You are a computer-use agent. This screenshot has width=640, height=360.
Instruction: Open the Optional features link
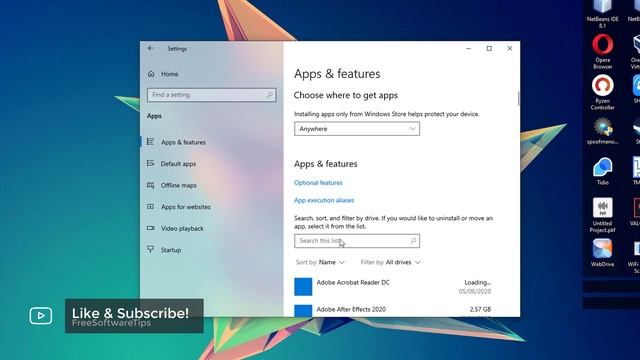[318, 182]
